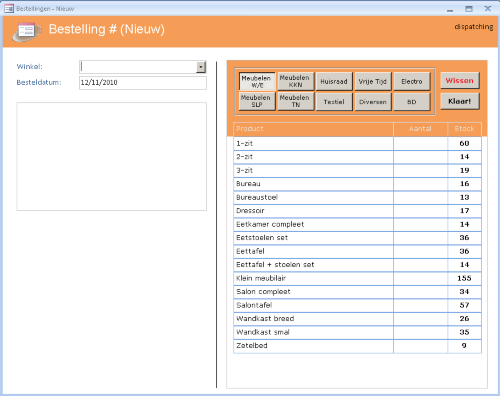
Task: Click the Aantal field for Salontafel
Action: pos(420,306)
